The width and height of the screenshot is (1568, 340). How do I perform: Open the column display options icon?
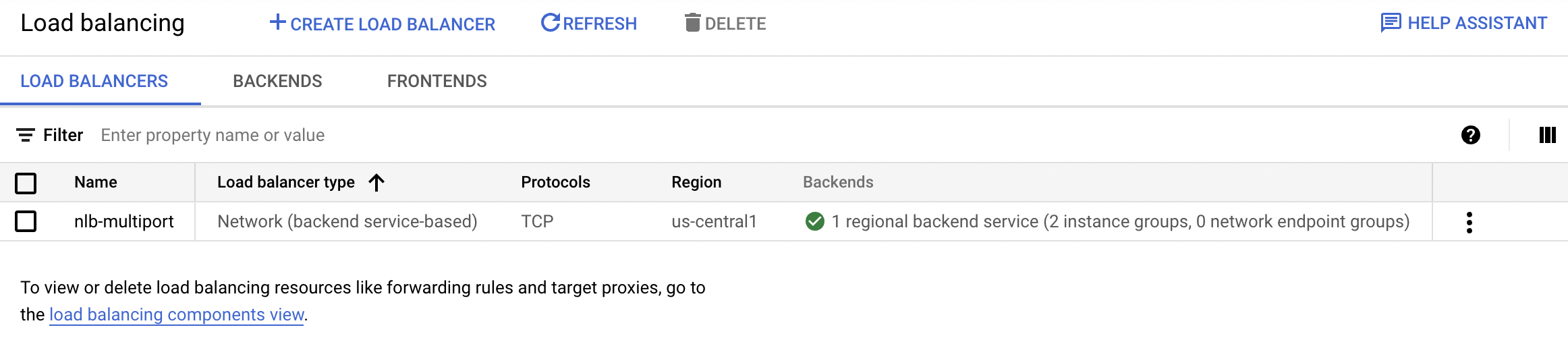[x=1547, y=136]
